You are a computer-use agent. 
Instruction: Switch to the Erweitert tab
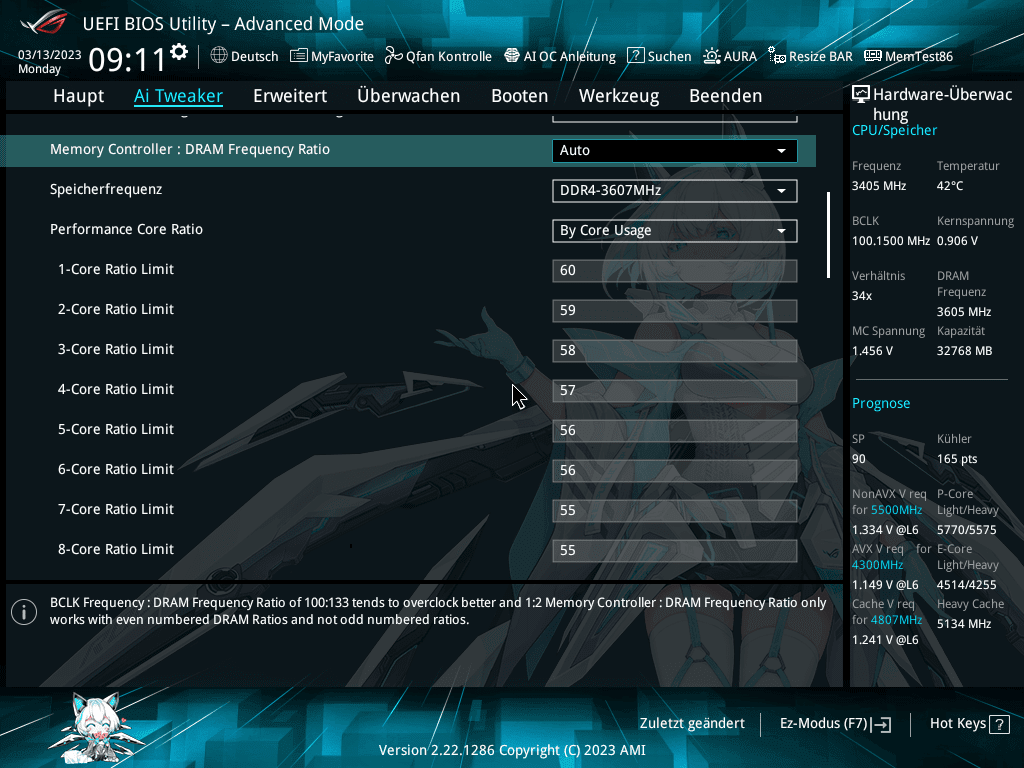(x=290, y=96)
